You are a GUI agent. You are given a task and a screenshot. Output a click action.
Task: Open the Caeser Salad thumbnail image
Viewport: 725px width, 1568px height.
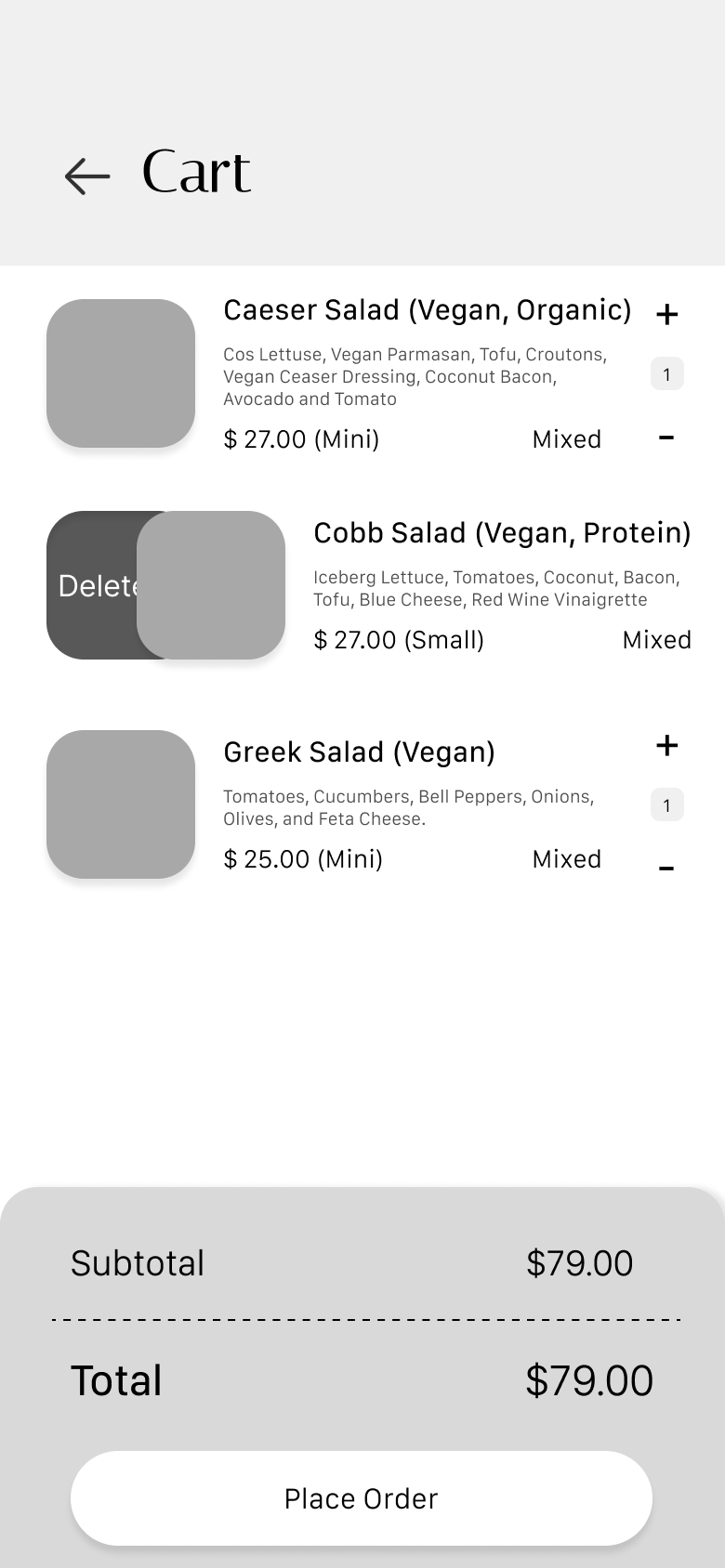pos(121,373)
